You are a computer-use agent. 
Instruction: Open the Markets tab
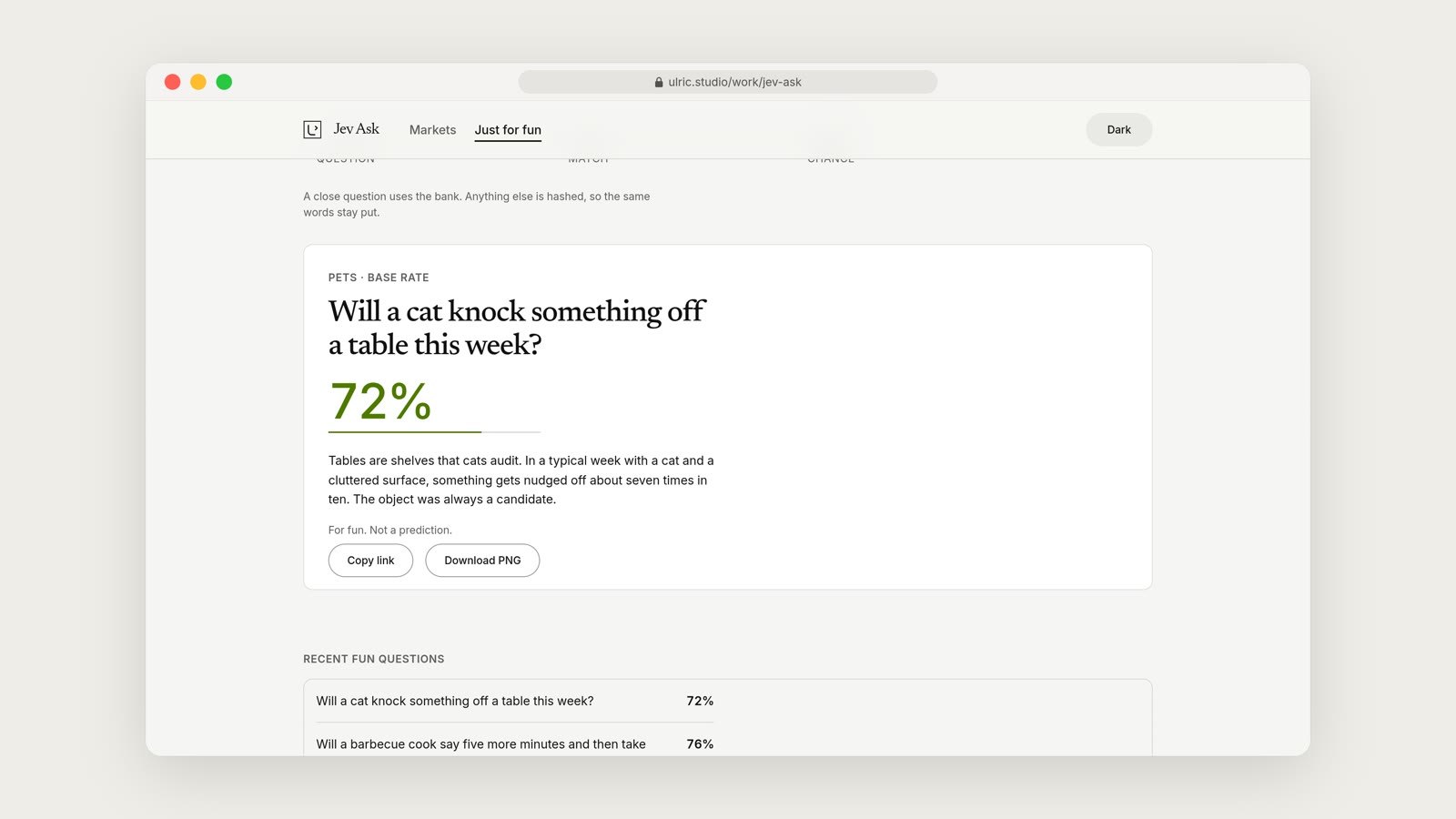432,130
